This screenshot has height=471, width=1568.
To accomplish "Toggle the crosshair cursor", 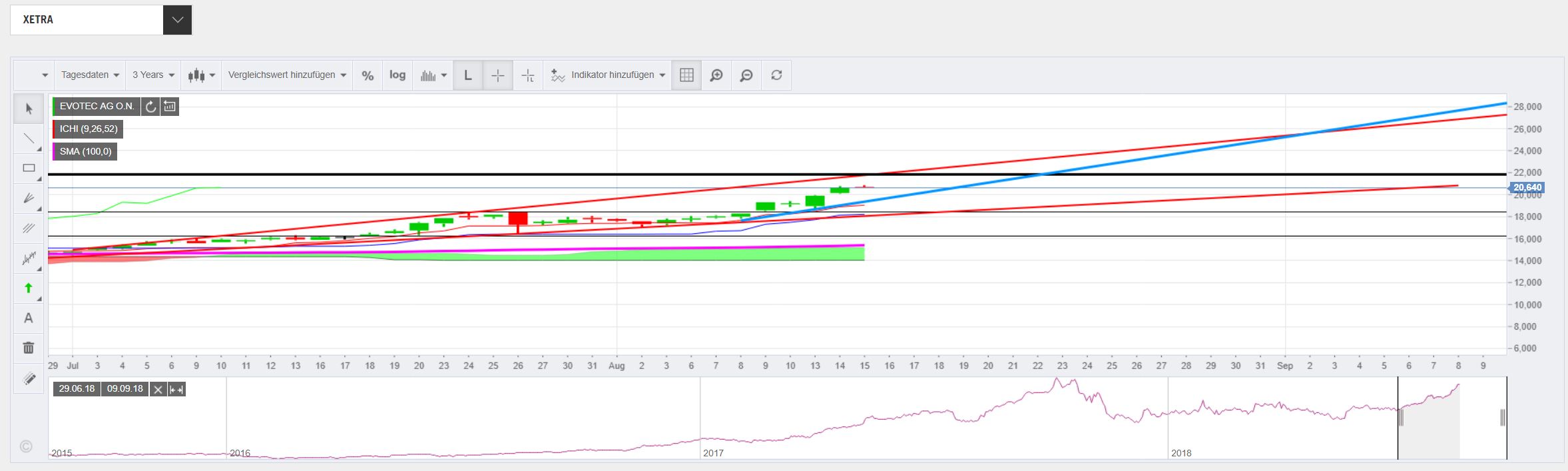I will coord(497,75).
